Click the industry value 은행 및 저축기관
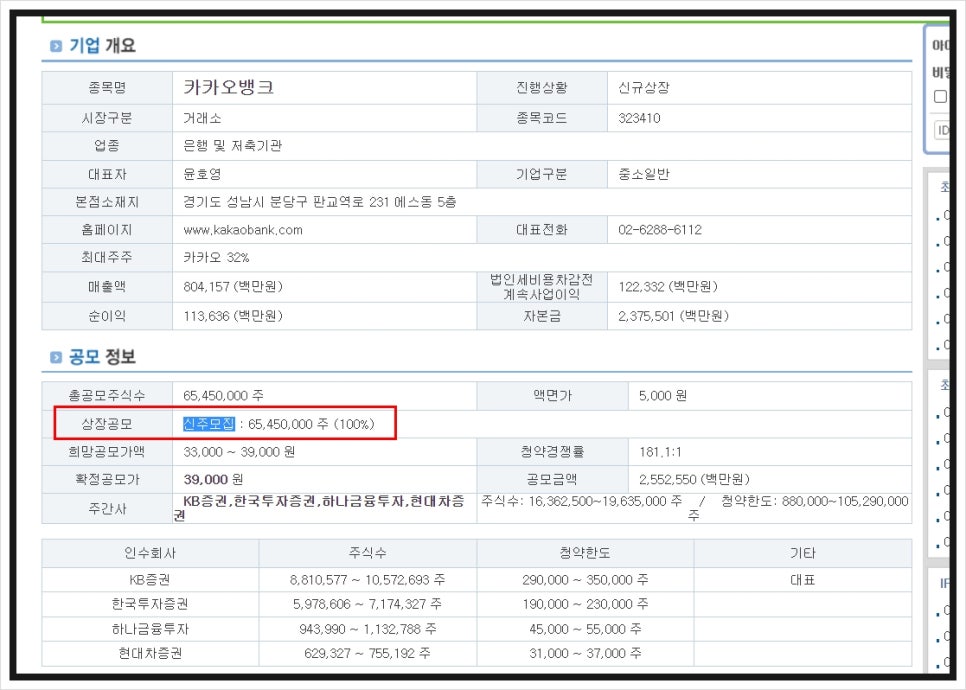 click(232, 146)
